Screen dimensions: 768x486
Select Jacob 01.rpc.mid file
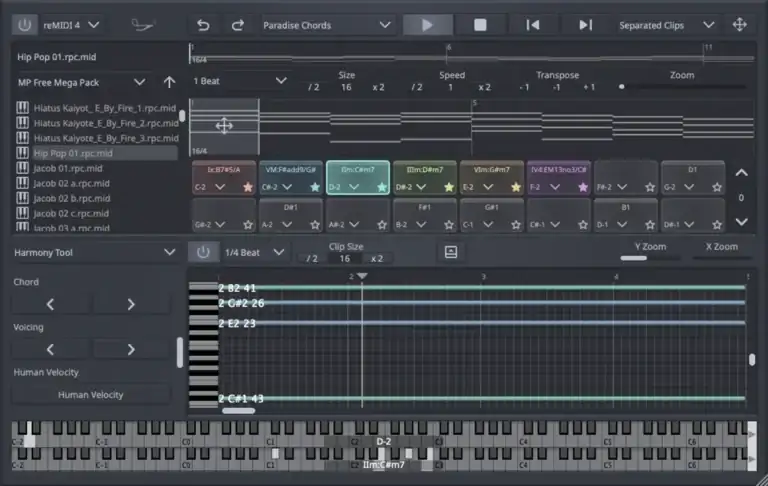[x=68, y=168]
